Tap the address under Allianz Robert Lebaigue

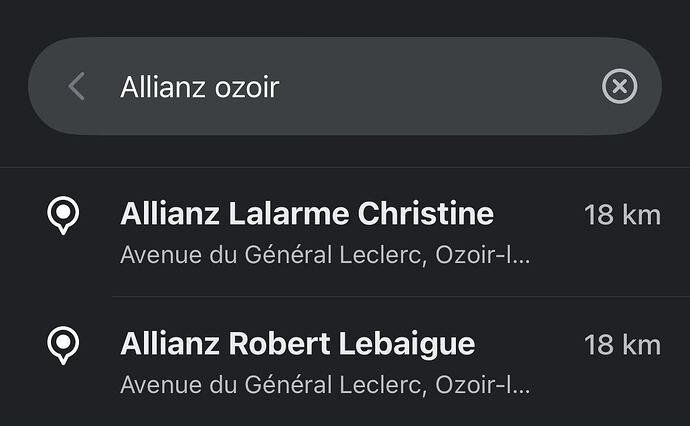pos(325,385)
